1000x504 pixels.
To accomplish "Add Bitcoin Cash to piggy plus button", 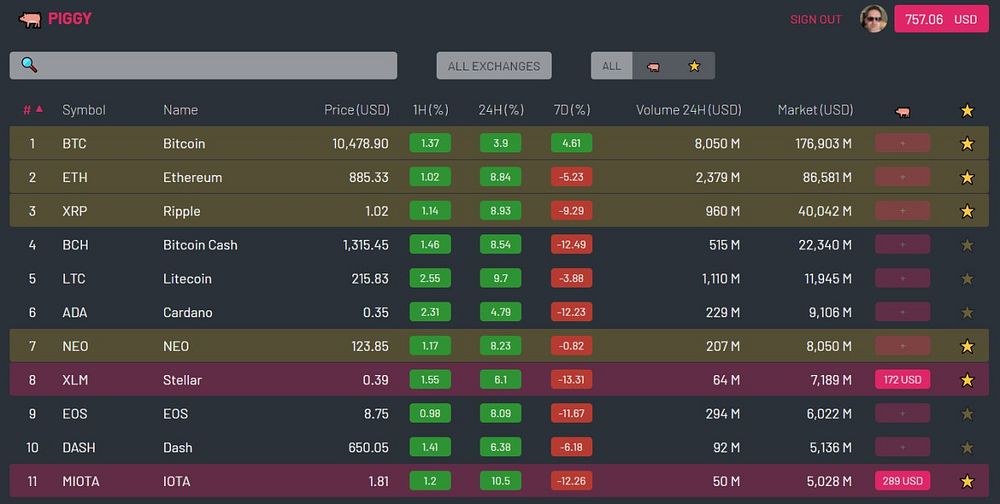I will [x=902, y=244].
